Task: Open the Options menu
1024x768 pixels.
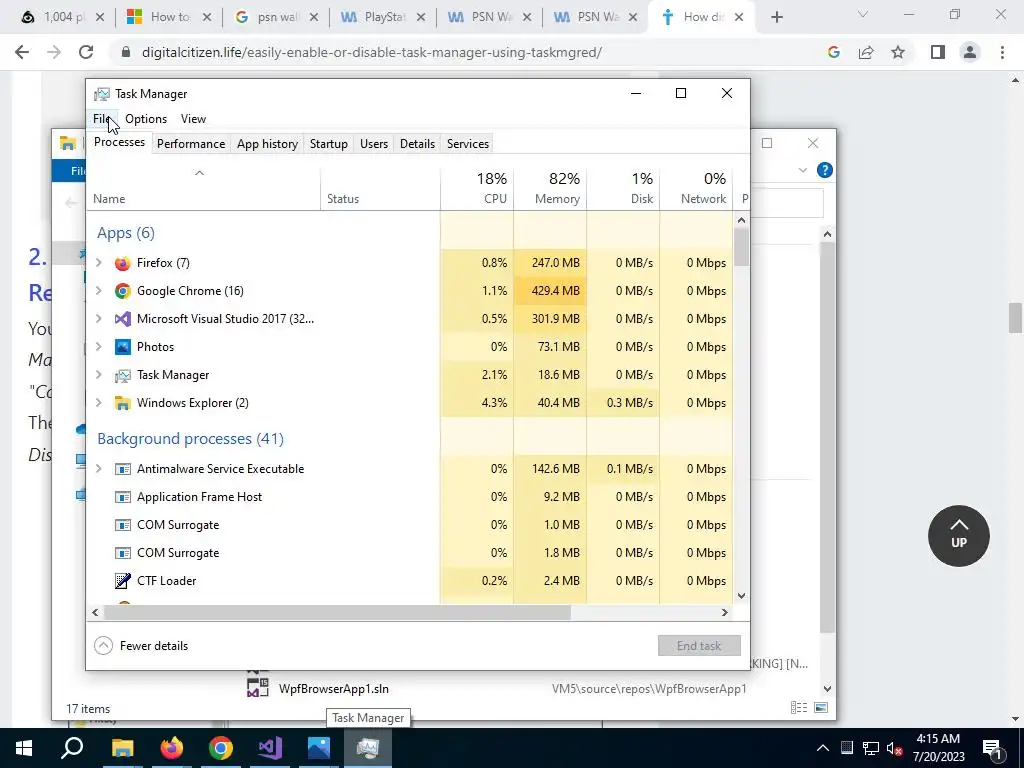Action: (146, 119)
